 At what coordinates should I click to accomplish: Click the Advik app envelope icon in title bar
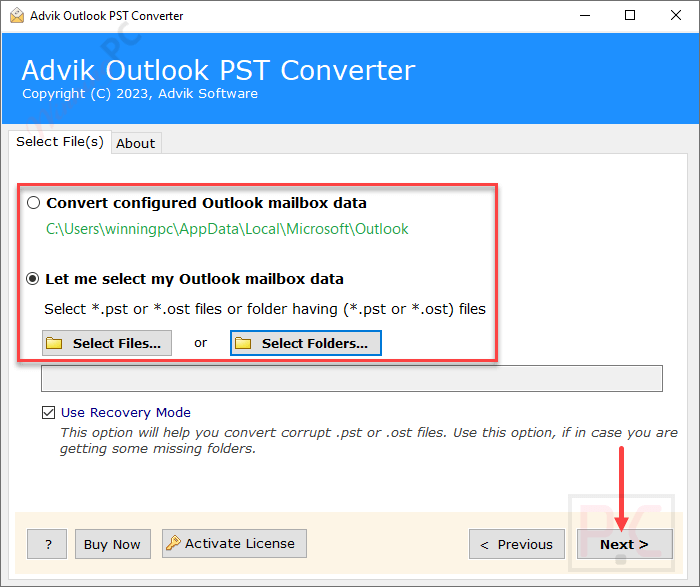[17, 16]
